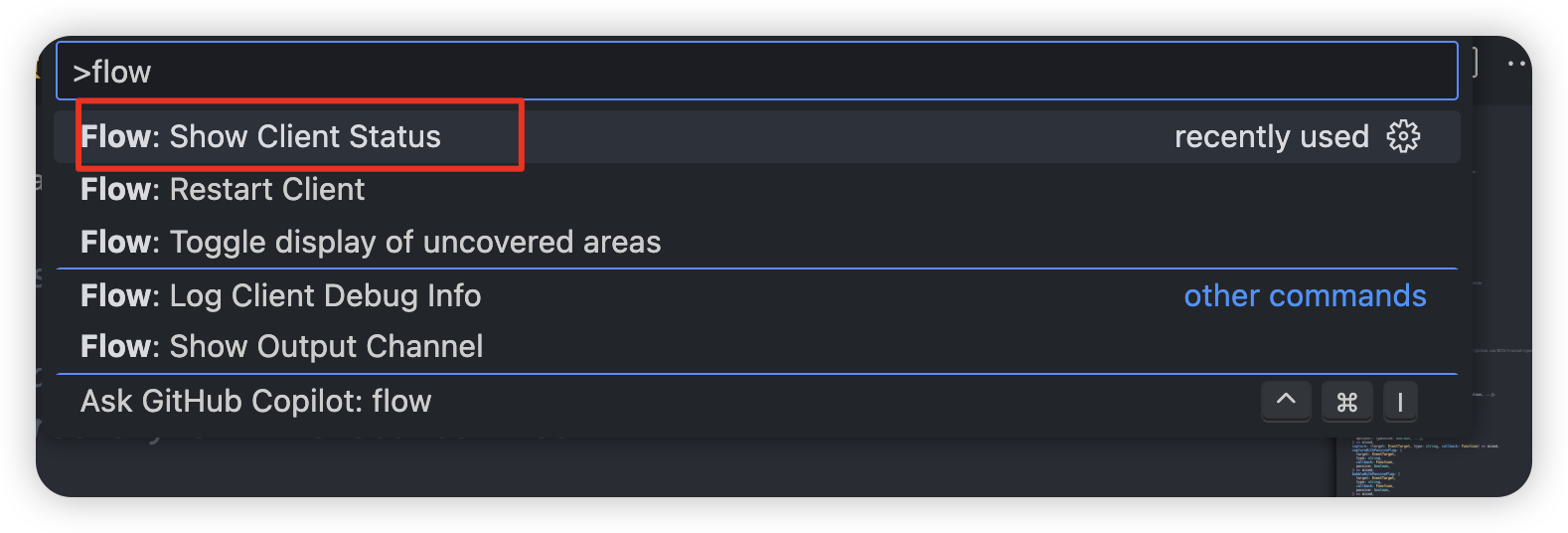Click the Control caret keybinding key

(x=1286, y=401)
